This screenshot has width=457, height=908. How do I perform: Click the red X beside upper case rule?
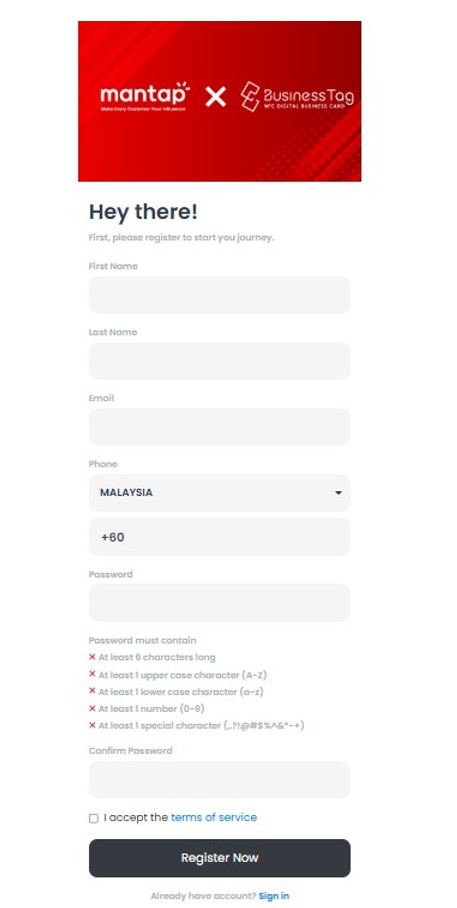92,674
